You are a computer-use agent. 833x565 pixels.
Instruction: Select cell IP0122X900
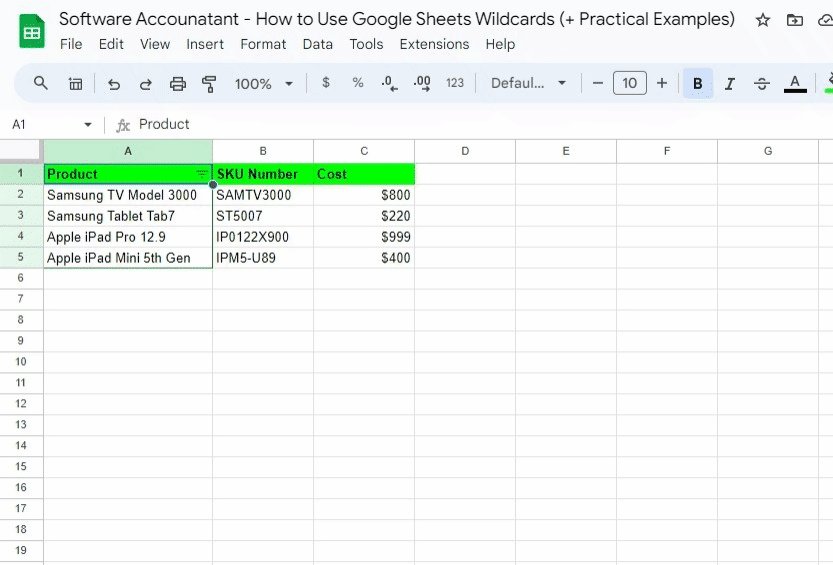263,237
